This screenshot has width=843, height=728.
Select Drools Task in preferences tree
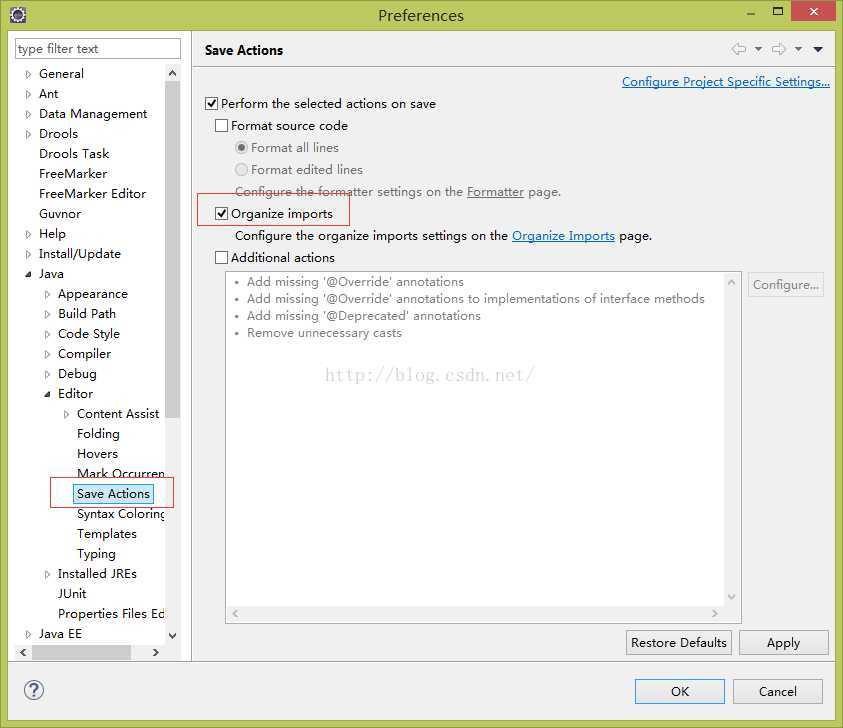point(74,153)
